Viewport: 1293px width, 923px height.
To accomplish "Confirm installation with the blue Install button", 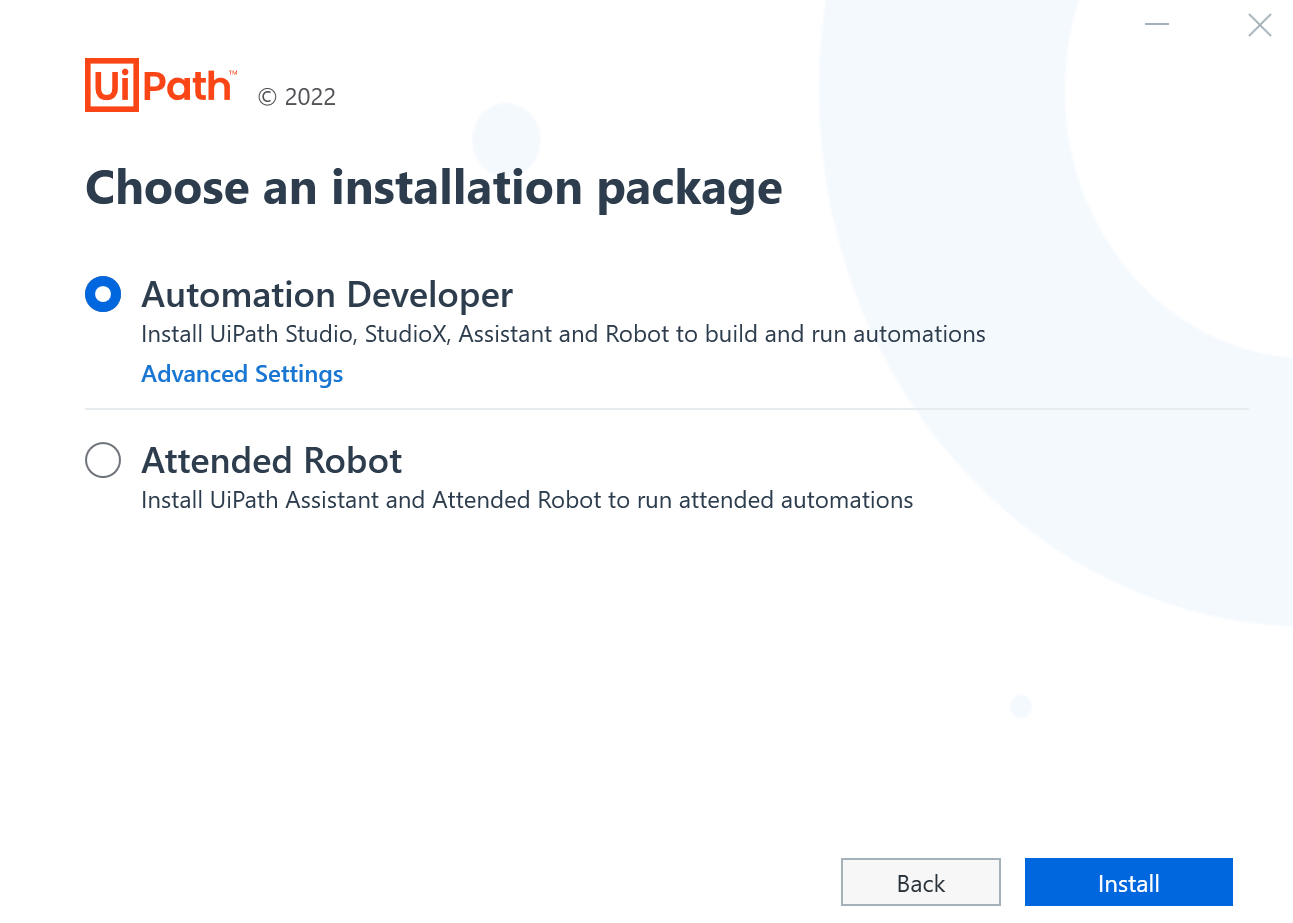I will coord(1128,883).
